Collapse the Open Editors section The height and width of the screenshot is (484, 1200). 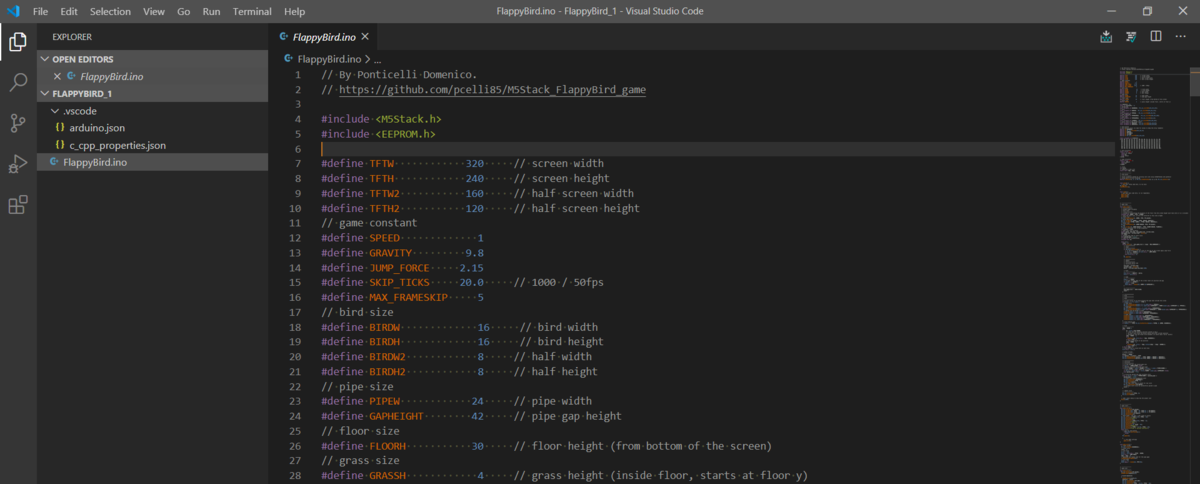[x=45, y=59]
